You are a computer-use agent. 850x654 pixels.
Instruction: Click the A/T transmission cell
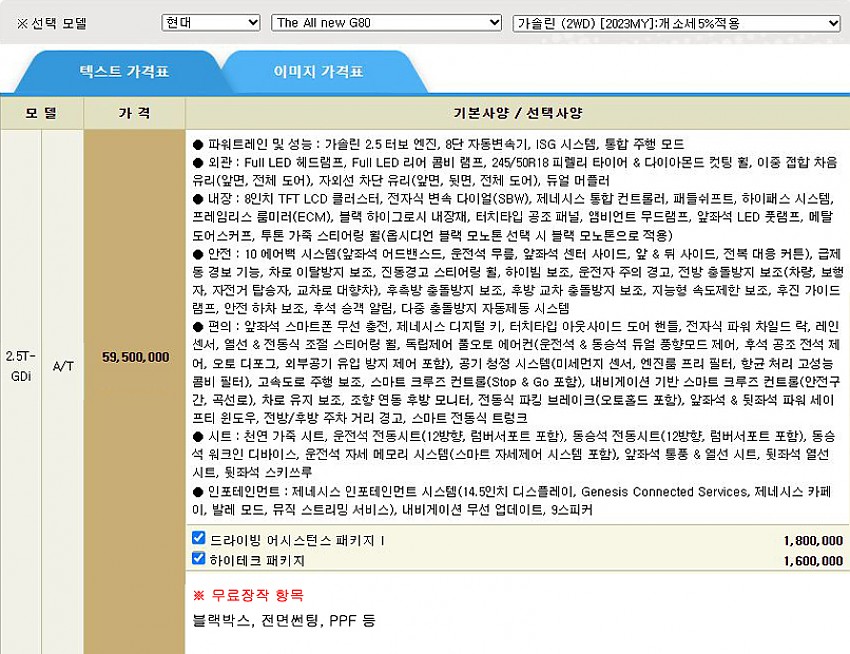(62, 365)
